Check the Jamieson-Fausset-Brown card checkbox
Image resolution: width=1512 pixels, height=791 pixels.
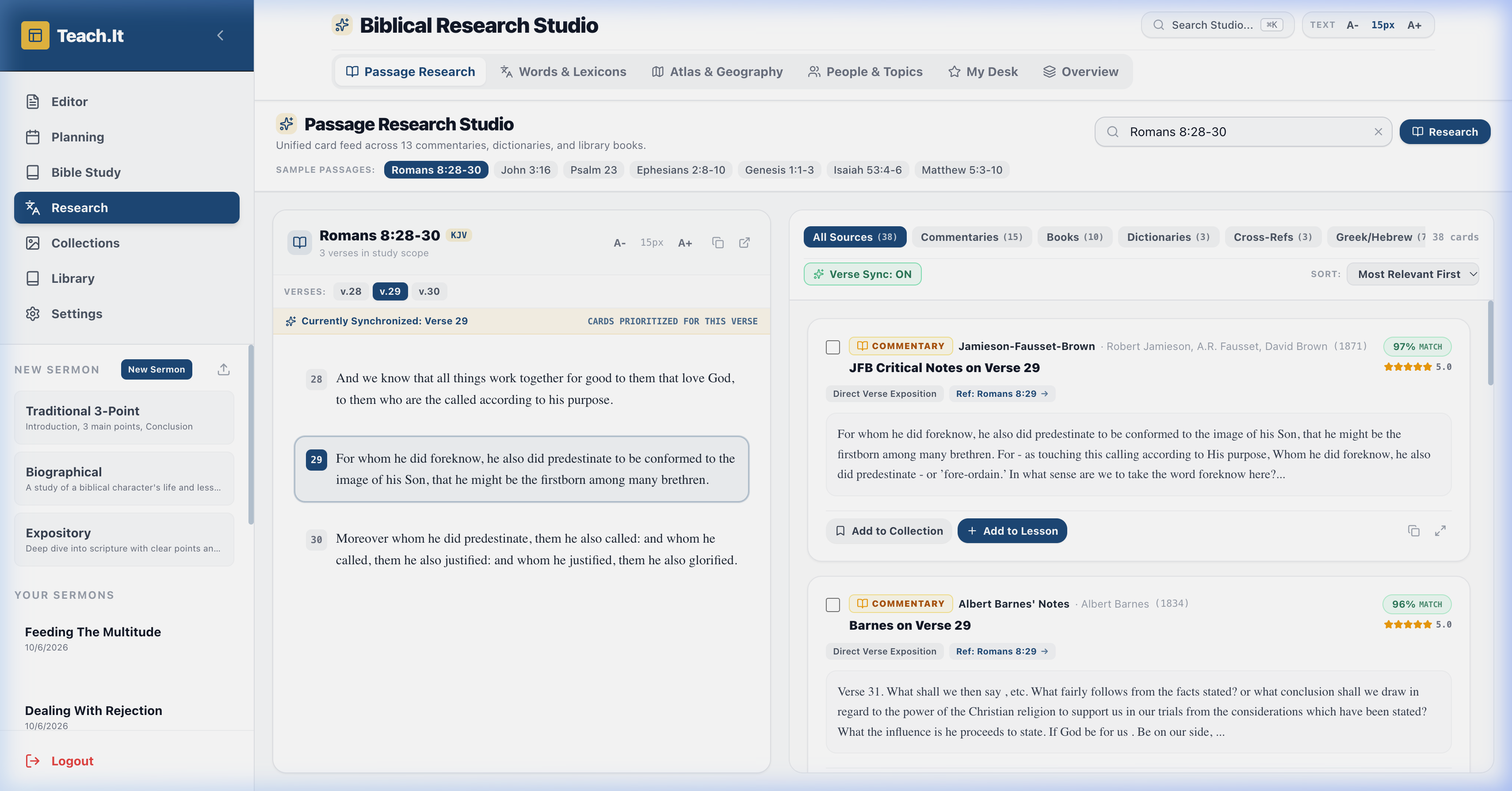click(832, 347)
